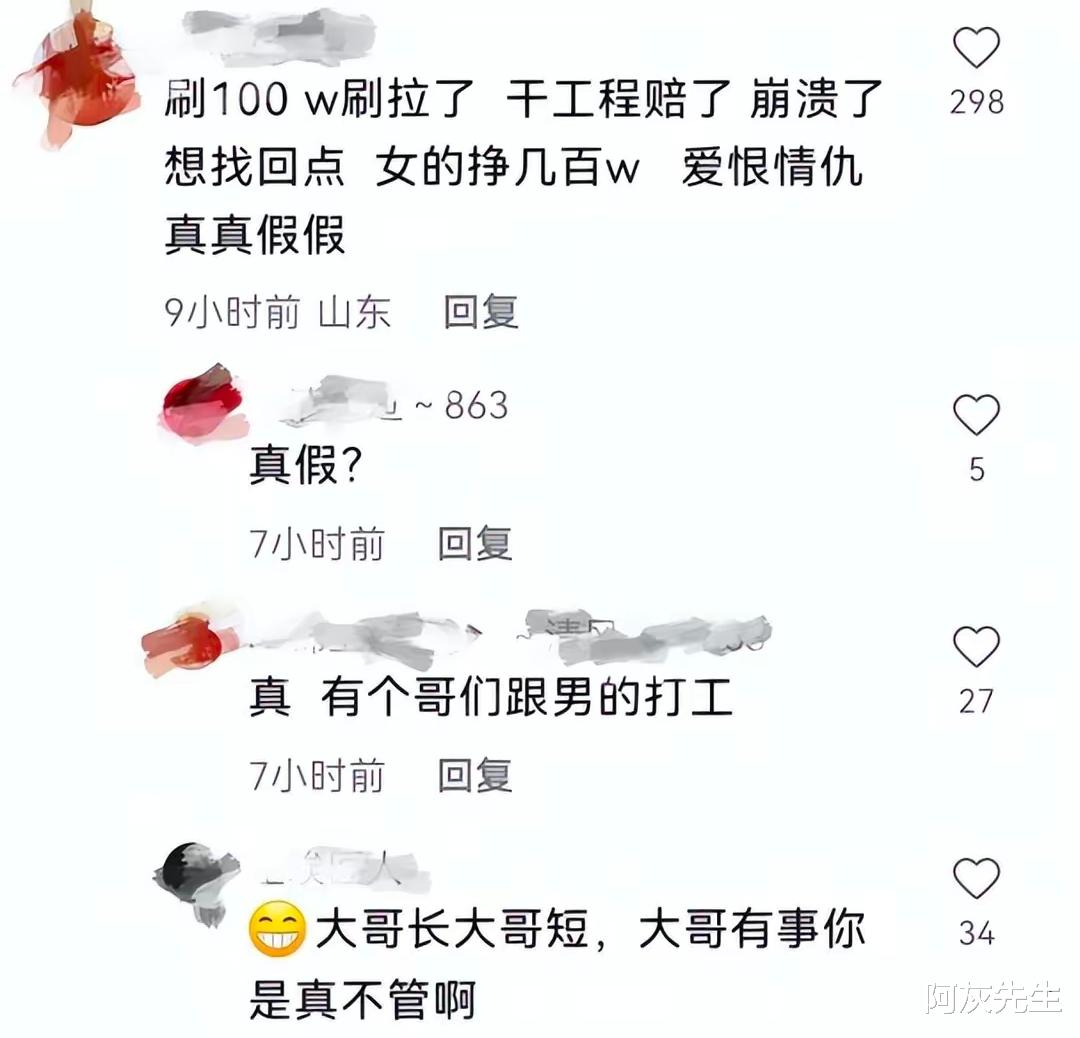Like the comment with 298 likes
1080x1038 pixels.
976,48
